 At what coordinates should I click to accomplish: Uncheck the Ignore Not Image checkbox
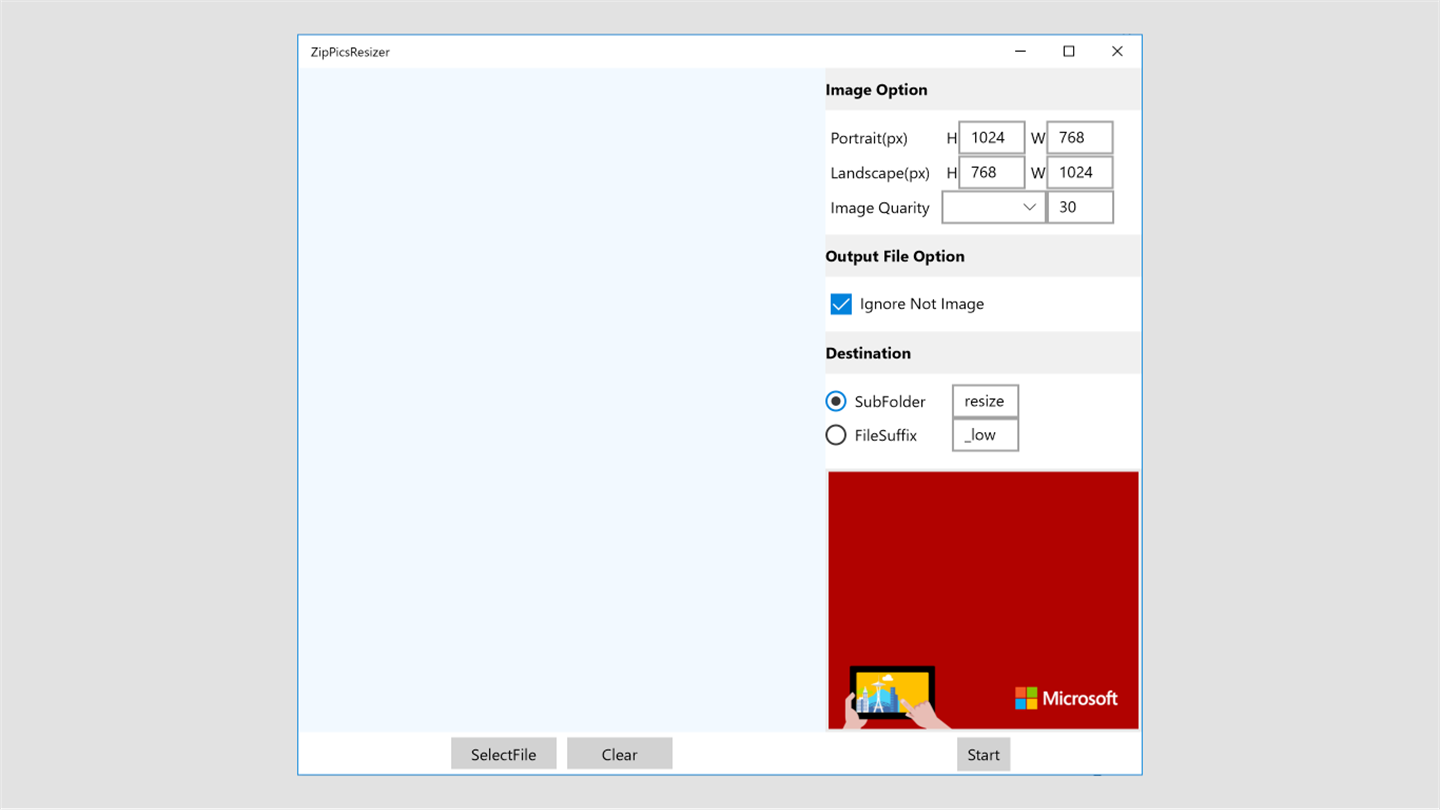click(x=841, y=304)
